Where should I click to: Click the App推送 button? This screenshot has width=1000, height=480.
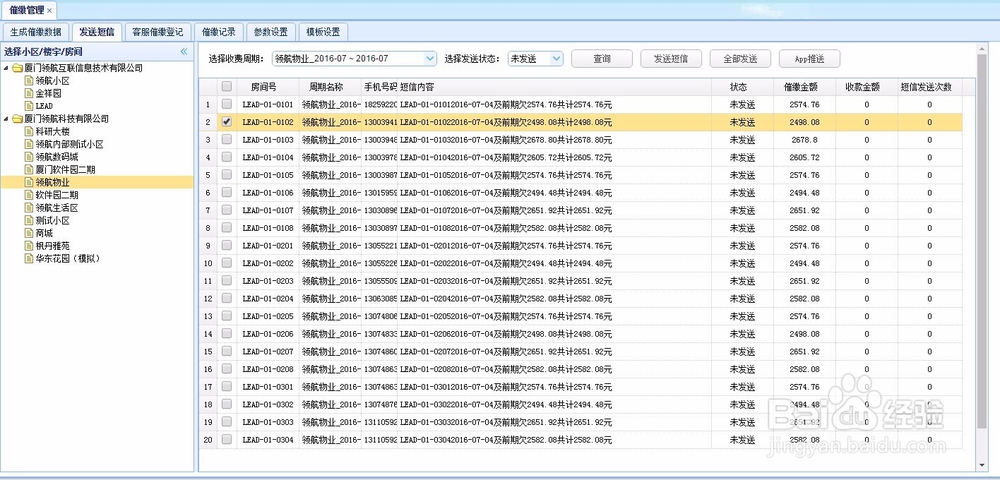pyautogui.click(x=809, y=59)
